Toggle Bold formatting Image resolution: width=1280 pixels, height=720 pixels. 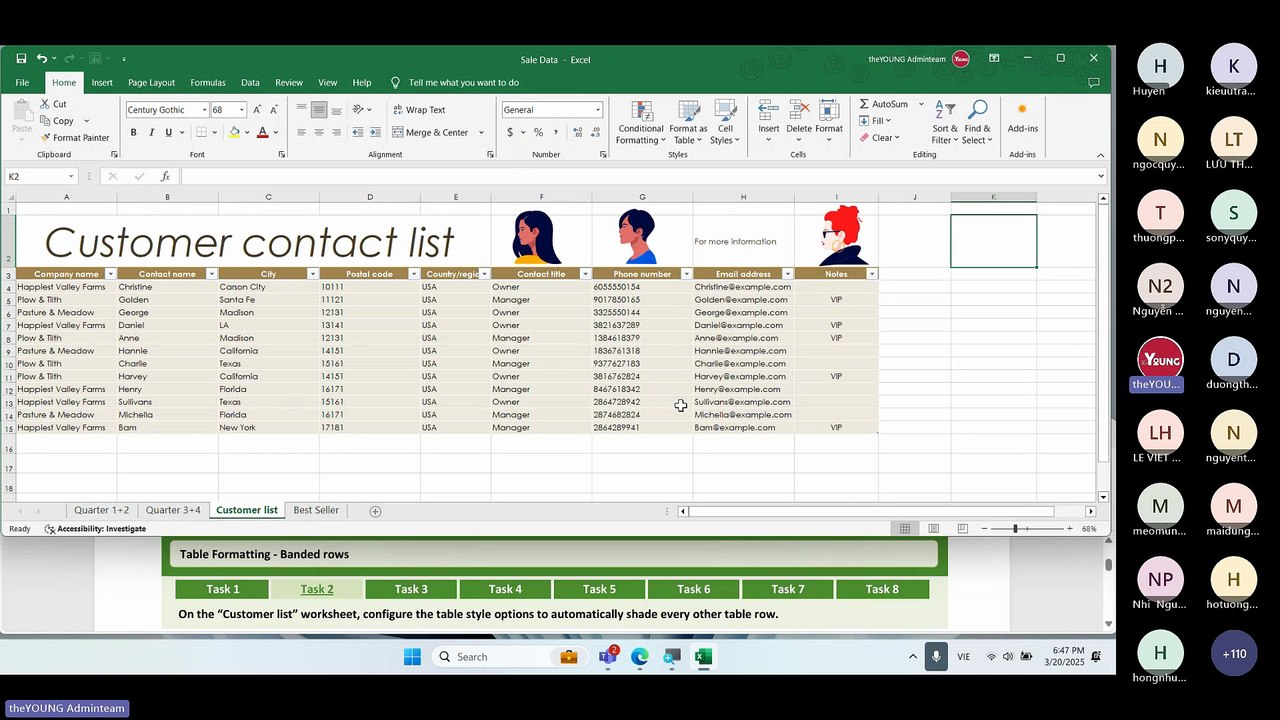tap(133, 132)
